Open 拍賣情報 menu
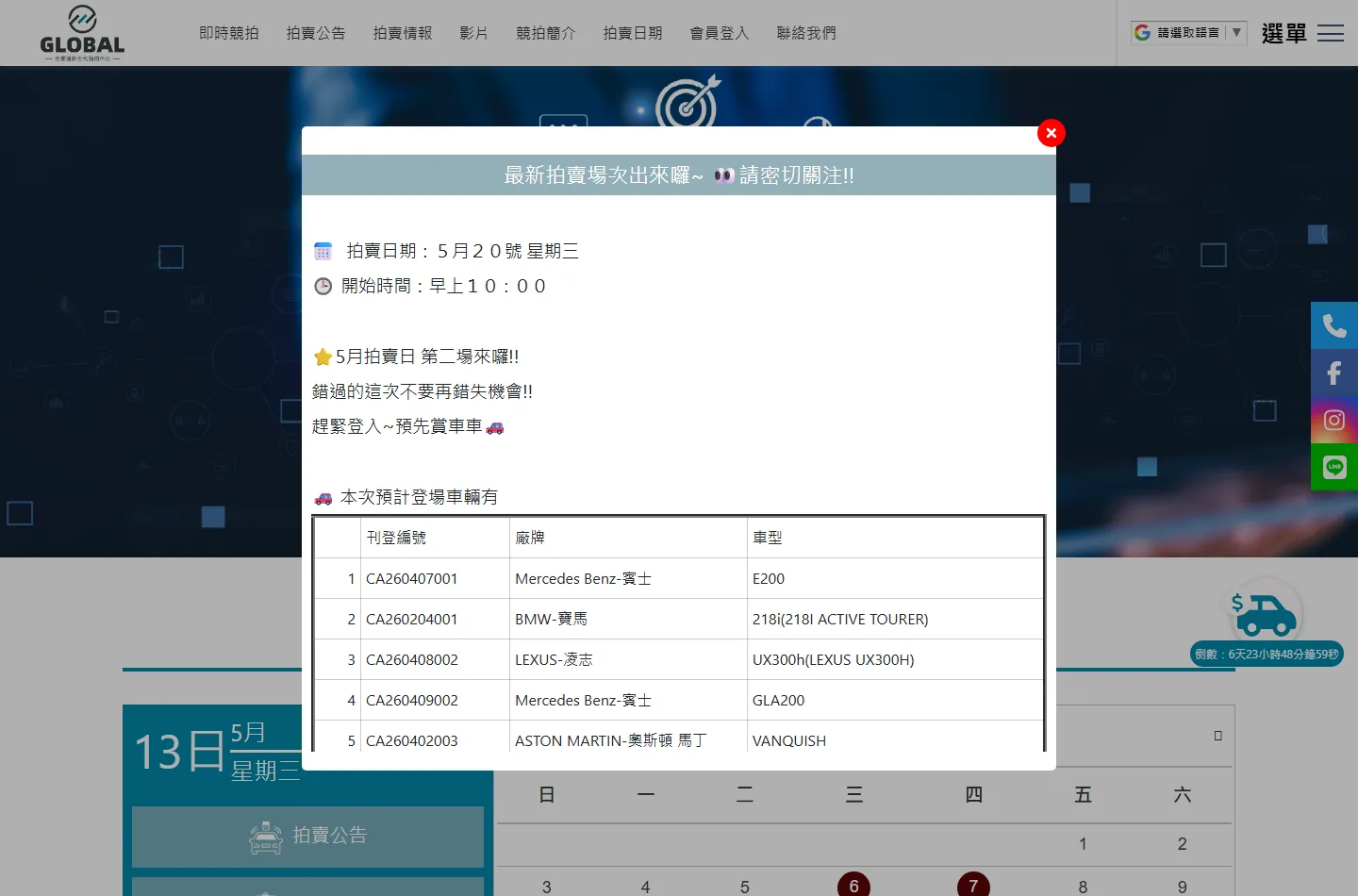 pos(403,33)
